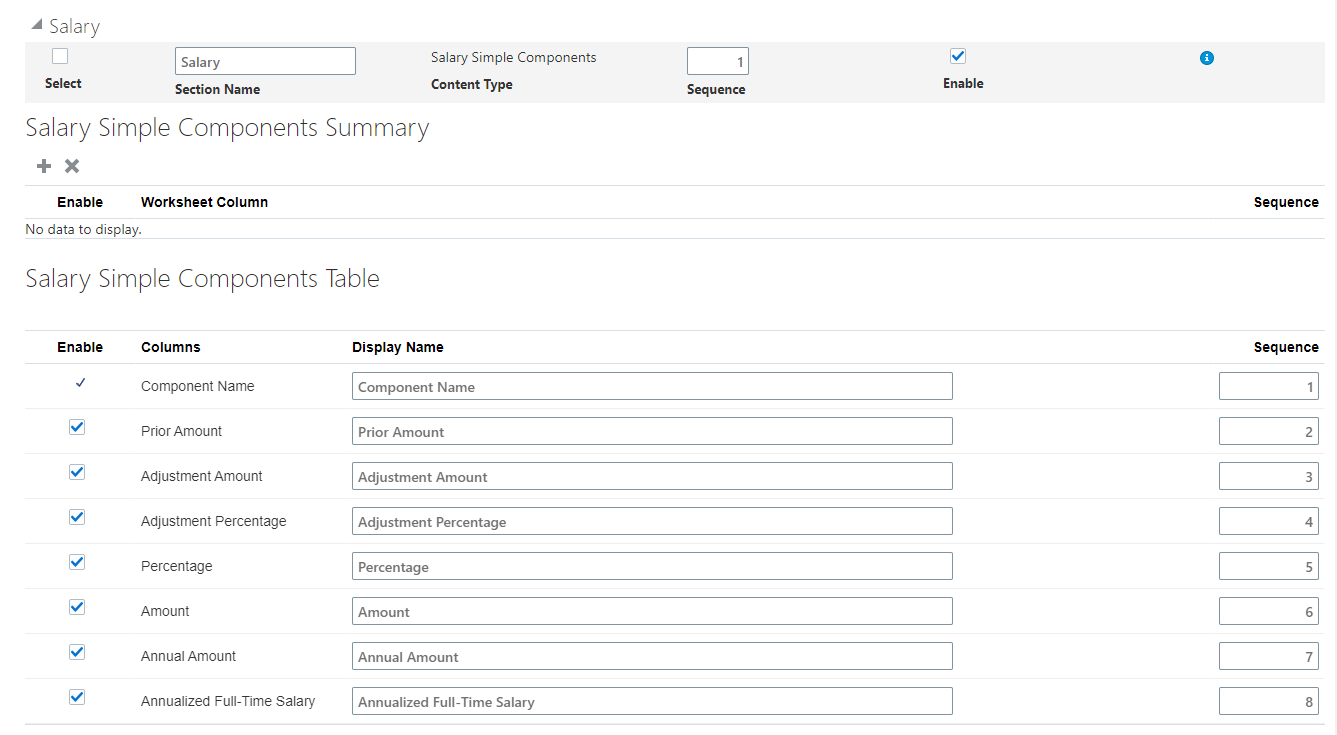The height and width of the screenshot is (735, 1337).
Task: Uncheck the Adjustment Amount enable checkbox
Action: (x=77, y=472)
